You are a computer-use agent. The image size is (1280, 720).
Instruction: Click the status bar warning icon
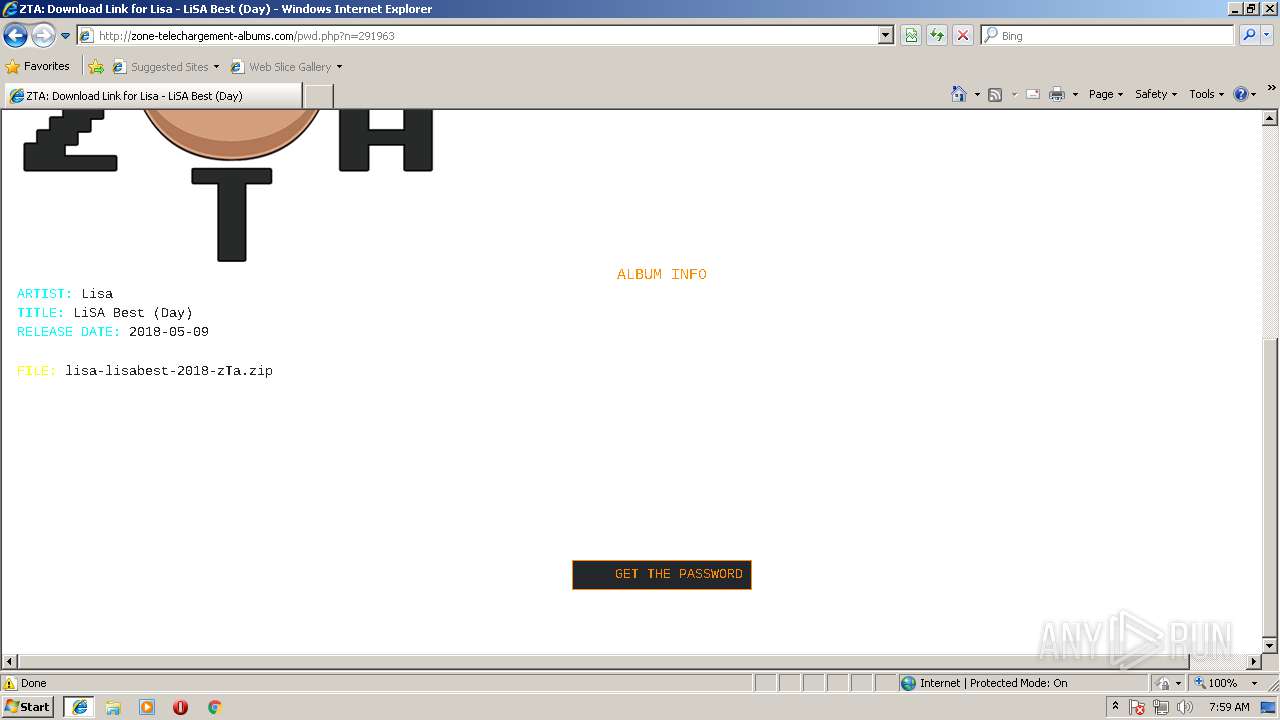[x=10, y=683]
